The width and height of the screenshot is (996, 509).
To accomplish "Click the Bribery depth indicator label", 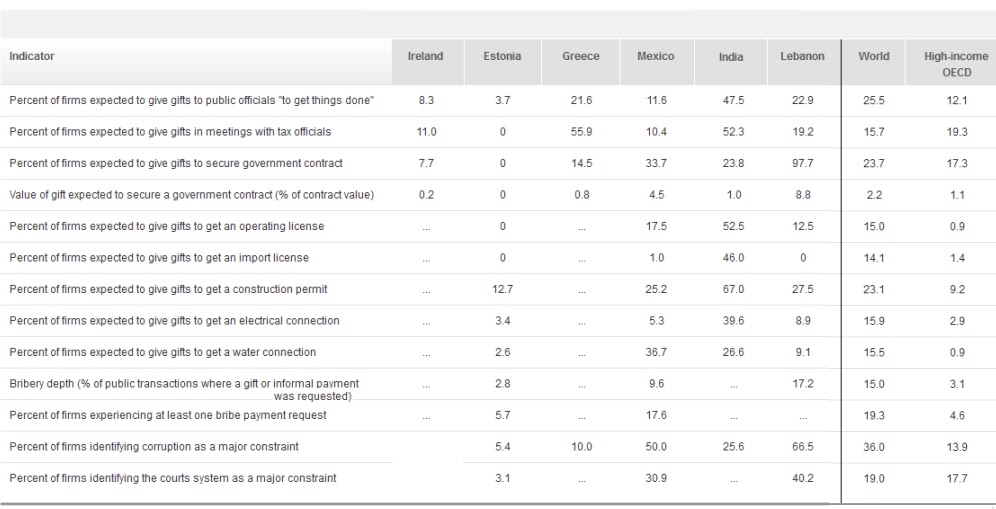I will coord(184,384).
